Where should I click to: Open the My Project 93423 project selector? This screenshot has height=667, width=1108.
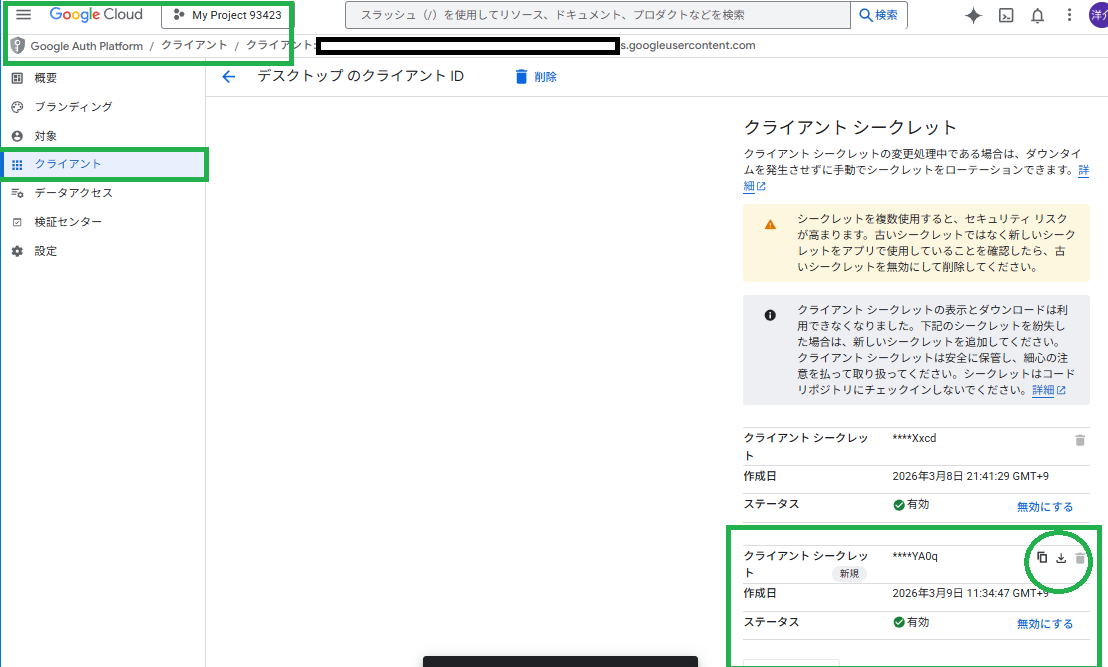click(x=226, y=14)
